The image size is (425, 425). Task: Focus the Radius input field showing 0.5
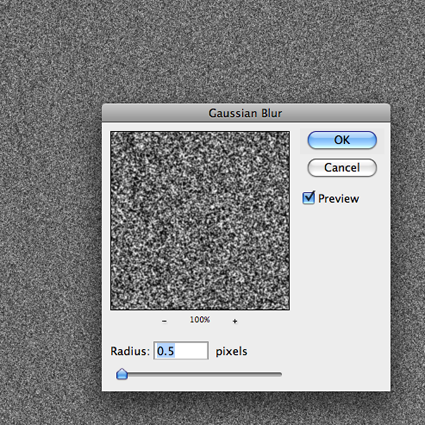coord(181,351)
